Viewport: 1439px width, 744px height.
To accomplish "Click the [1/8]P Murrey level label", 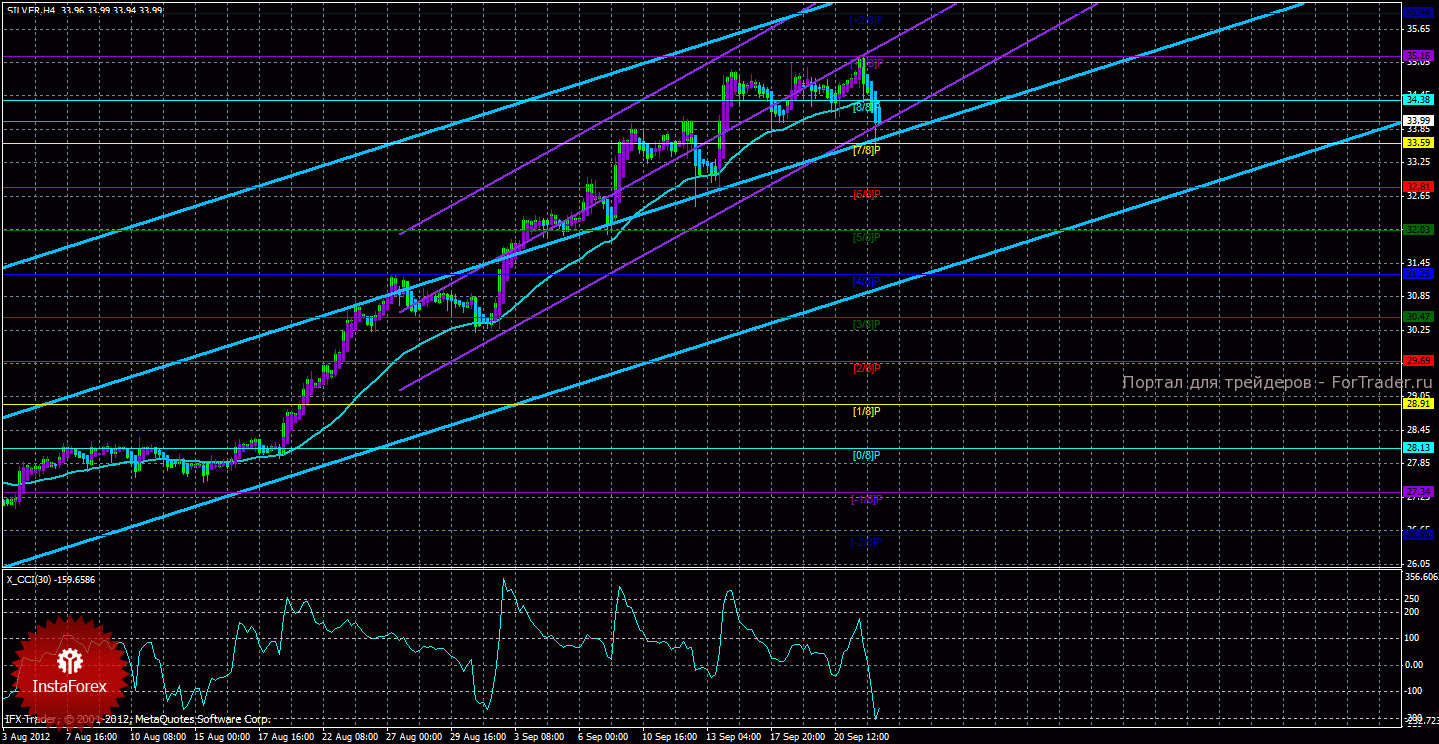I will tap(865, 411).
